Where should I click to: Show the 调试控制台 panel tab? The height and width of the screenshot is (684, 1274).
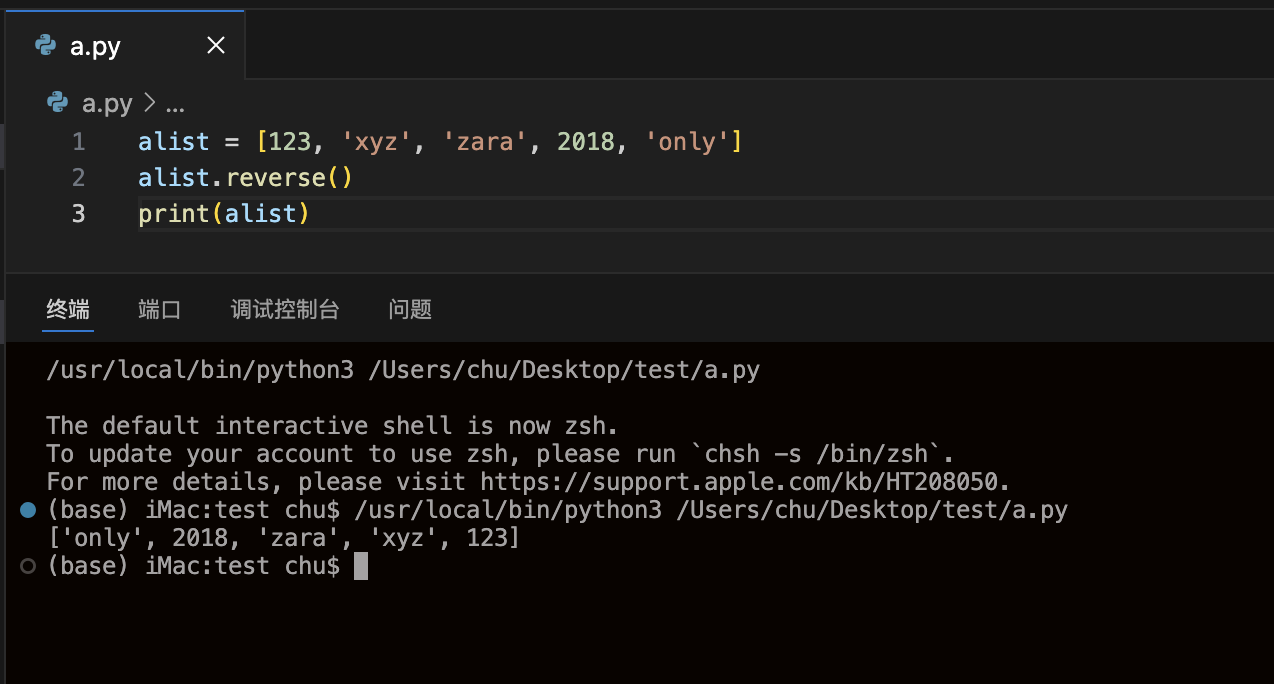point(285,309)
